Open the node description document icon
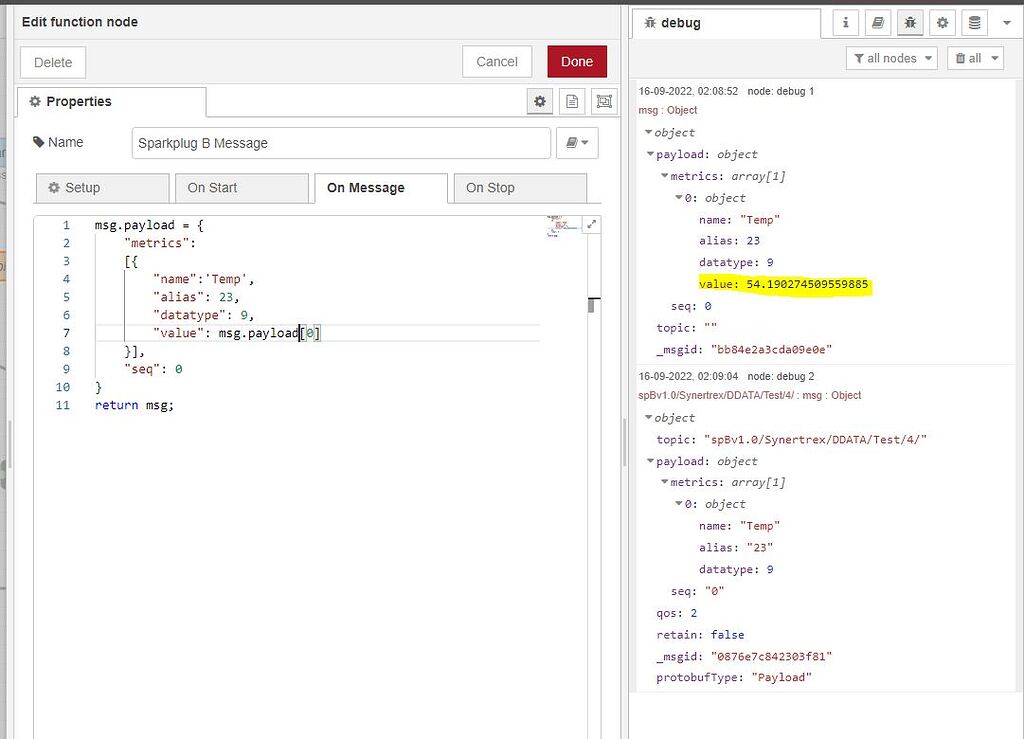 (571, 101)
